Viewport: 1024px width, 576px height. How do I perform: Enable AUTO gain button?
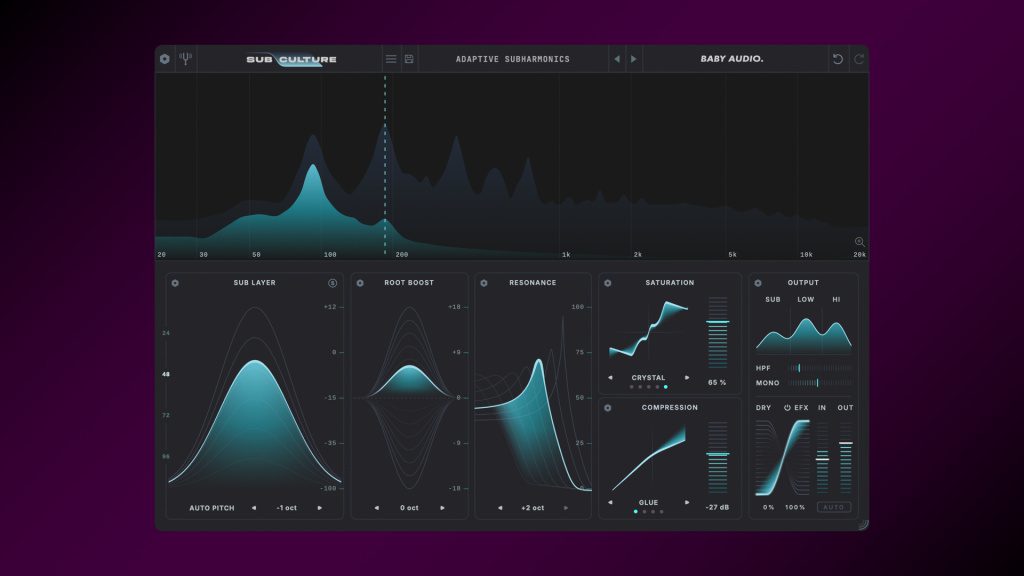coord(834,507)
